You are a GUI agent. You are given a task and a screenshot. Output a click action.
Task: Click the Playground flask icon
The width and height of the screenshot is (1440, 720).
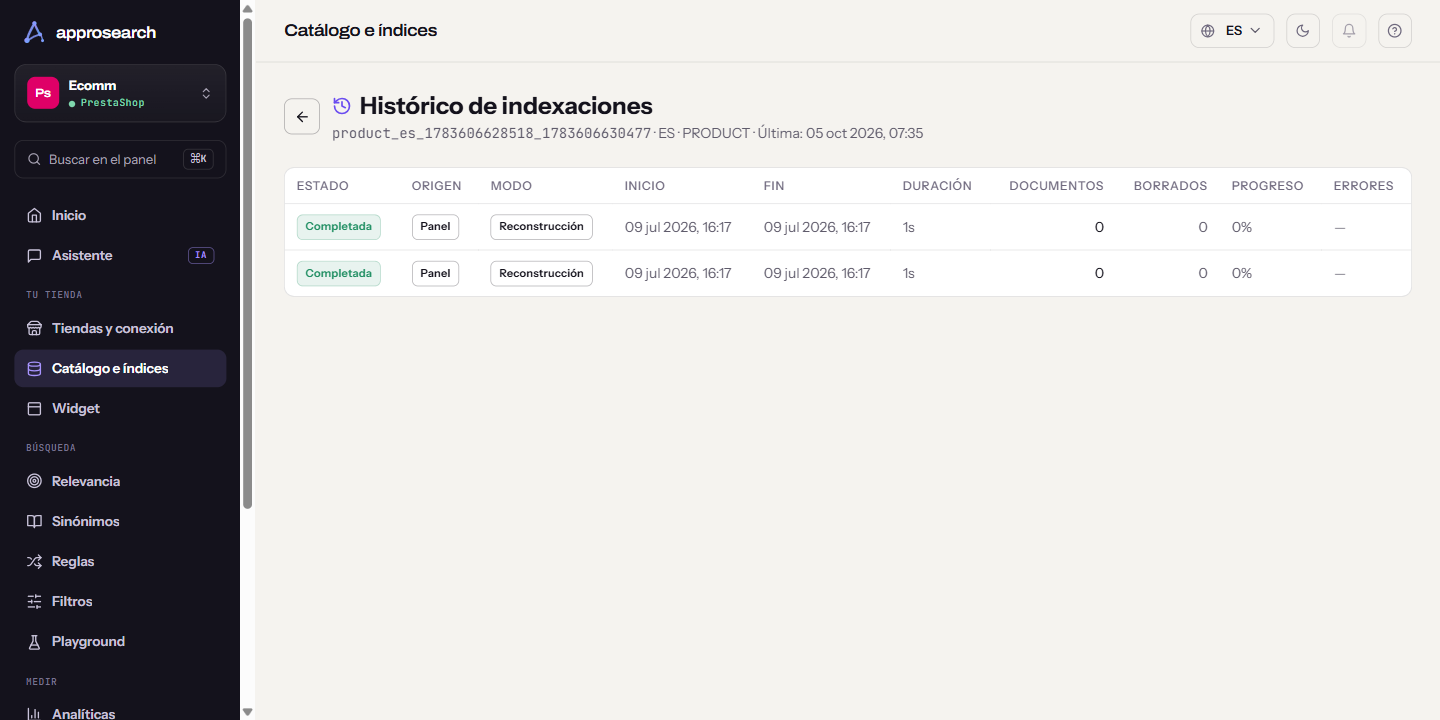tap(34, 641)
